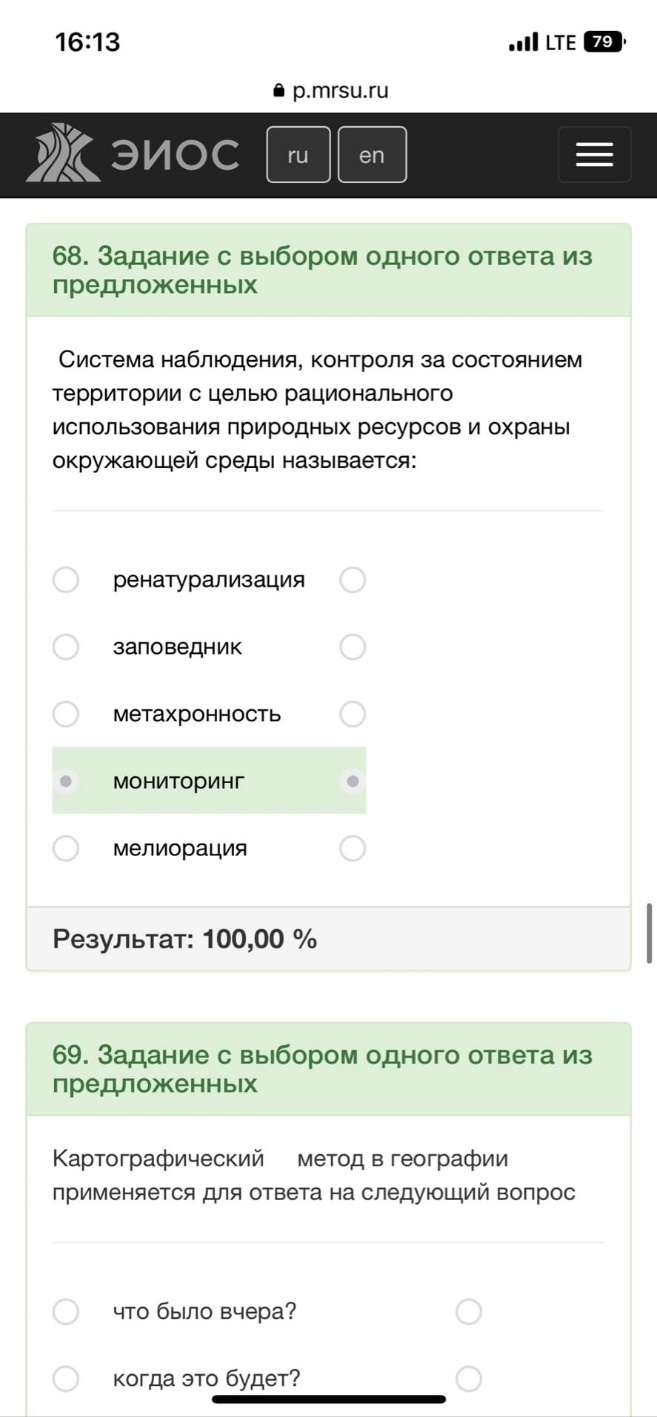Click the page scrollbar on the right edge
This screenshot has height=1417, width=657.
(650, 933)
